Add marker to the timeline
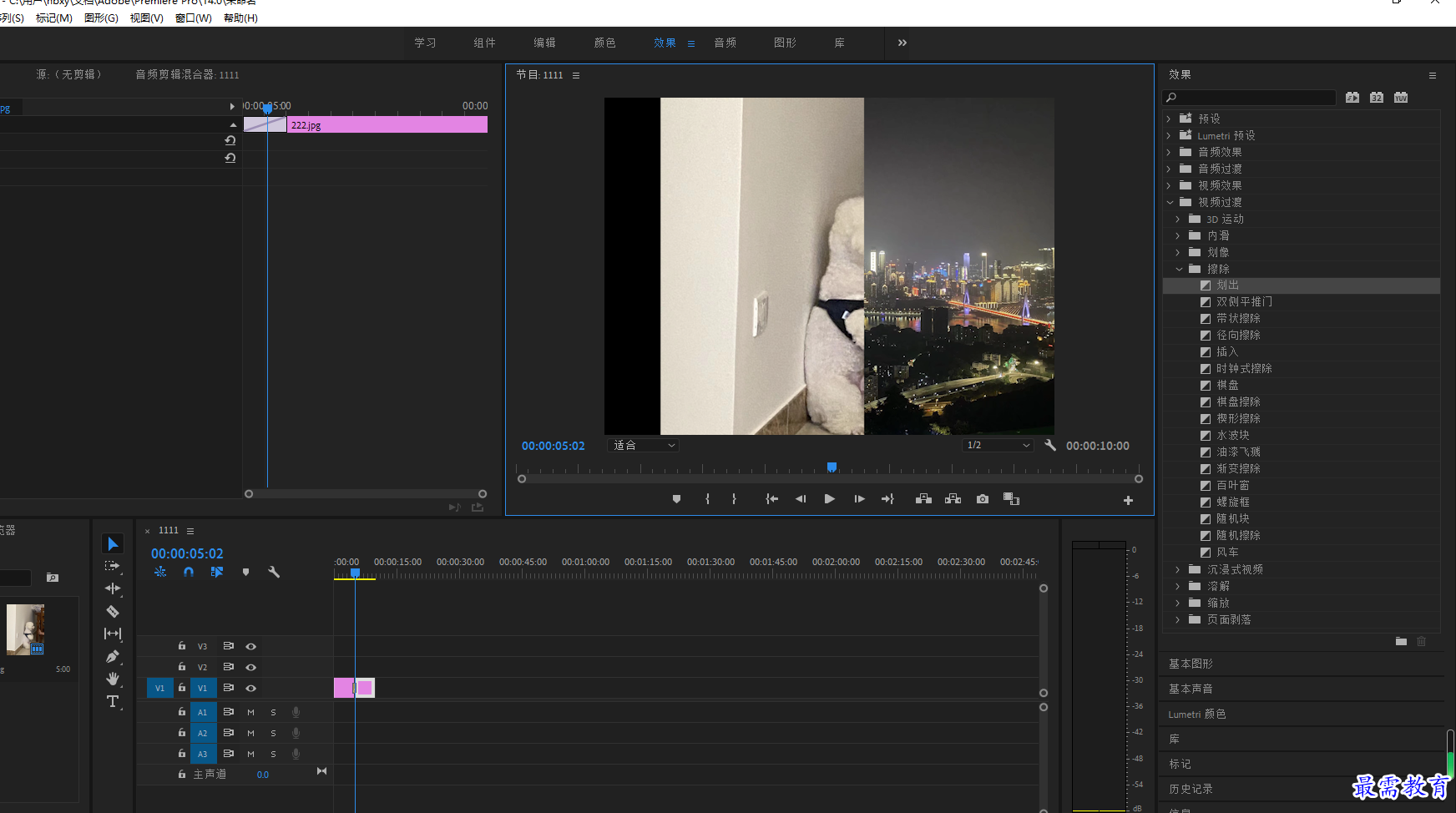Viewport: 1456px width, 813px height. tap(245, 572)
